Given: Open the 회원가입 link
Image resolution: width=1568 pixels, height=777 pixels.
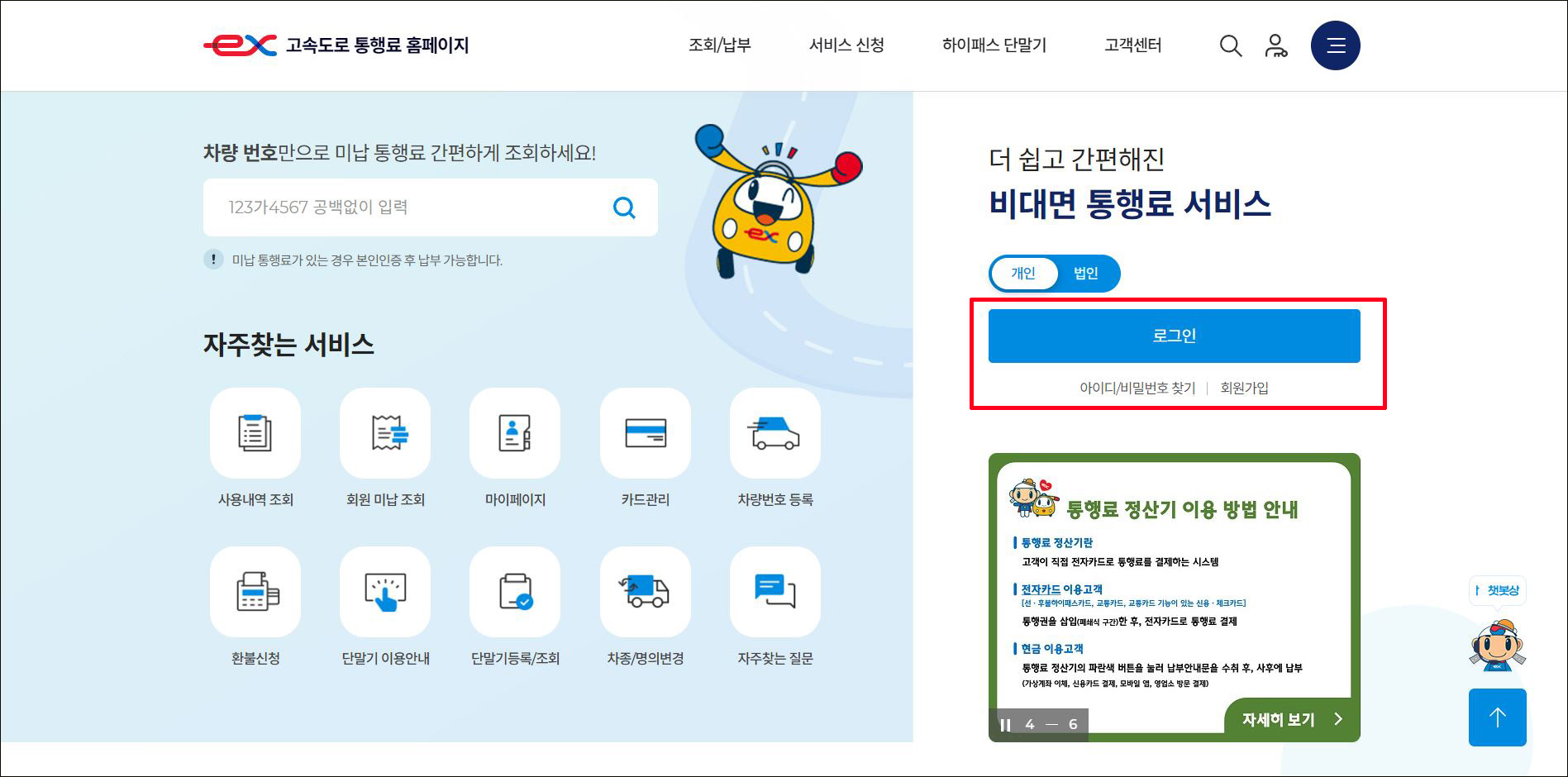Looking at the screenshot, I should pos(1244,388).
